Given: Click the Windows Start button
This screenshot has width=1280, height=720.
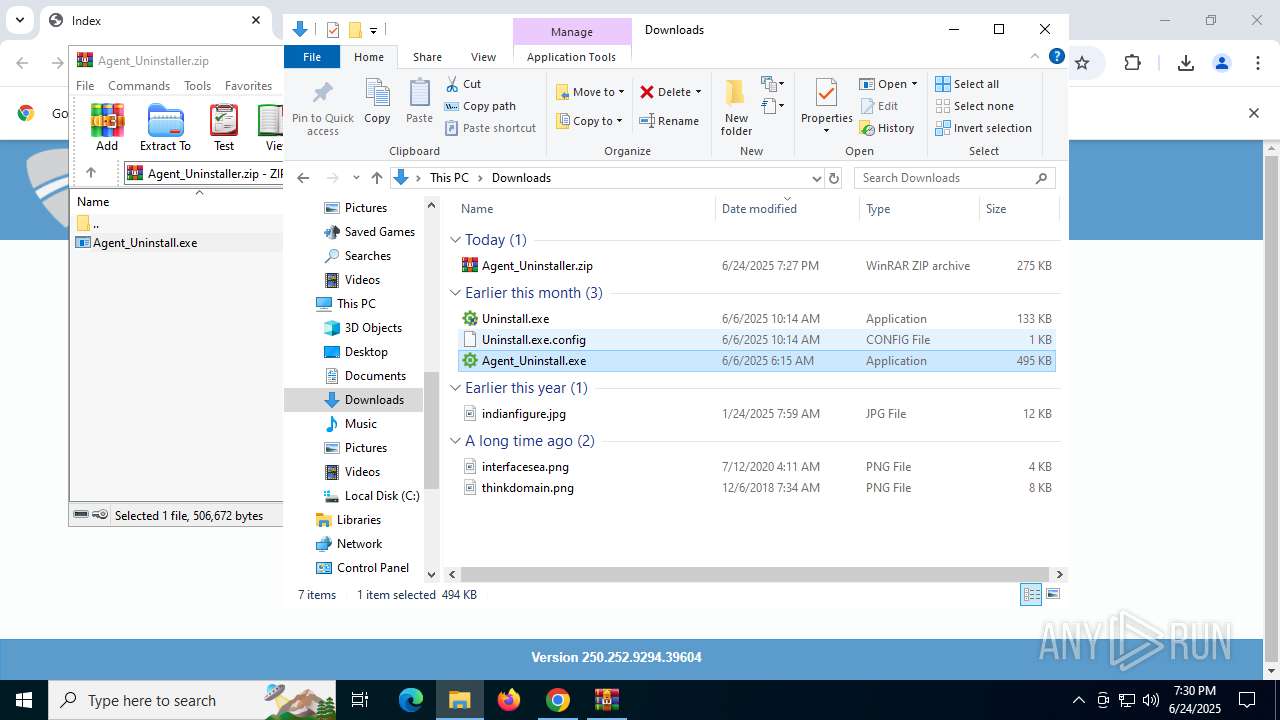Looking at the screenshot, I should pos(24,700).
